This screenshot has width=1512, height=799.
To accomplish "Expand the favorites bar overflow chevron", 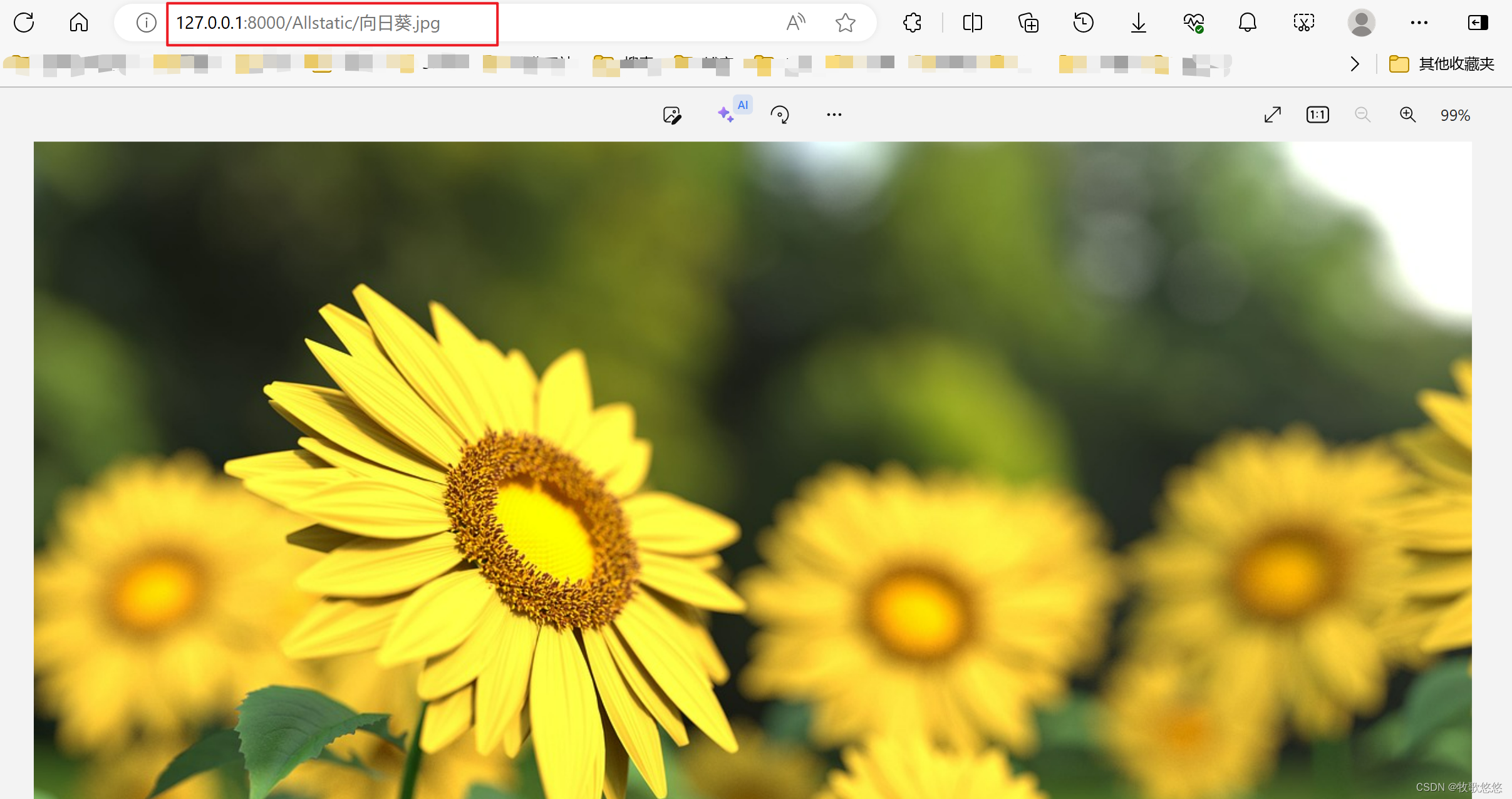I will [x=1355, y=64].
